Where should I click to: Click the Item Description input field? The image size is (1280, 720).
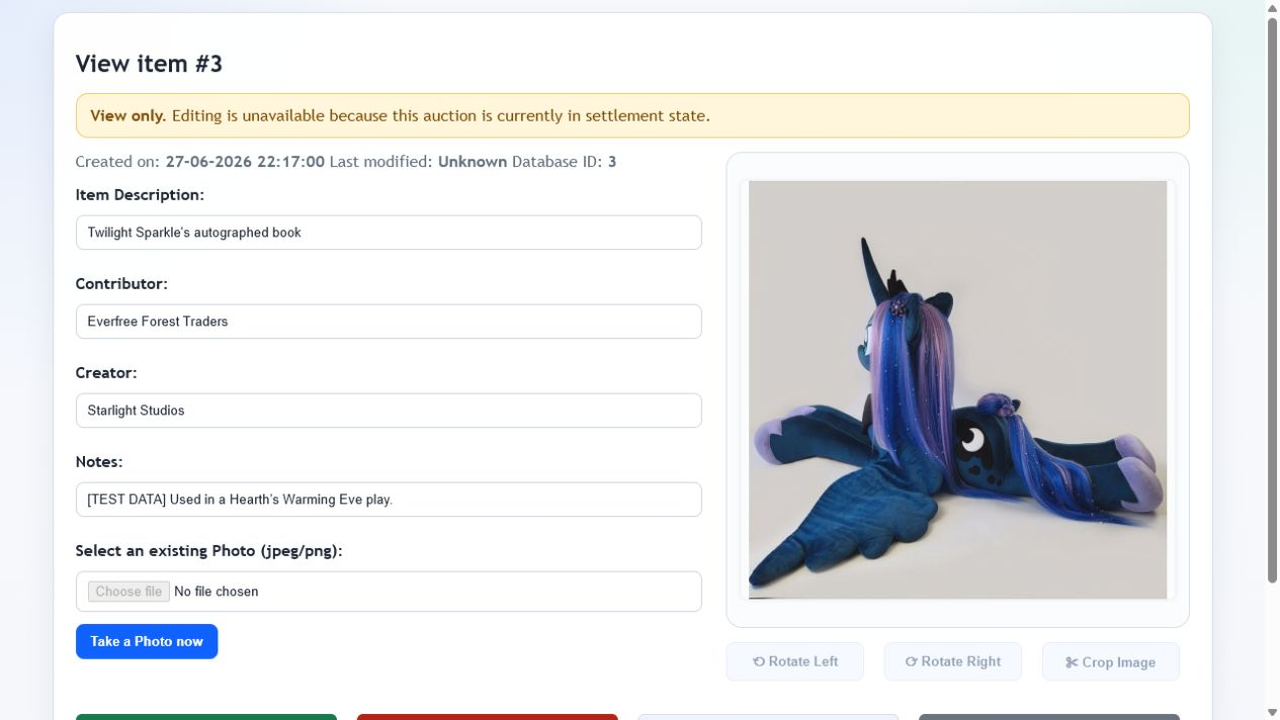[389, 232]
